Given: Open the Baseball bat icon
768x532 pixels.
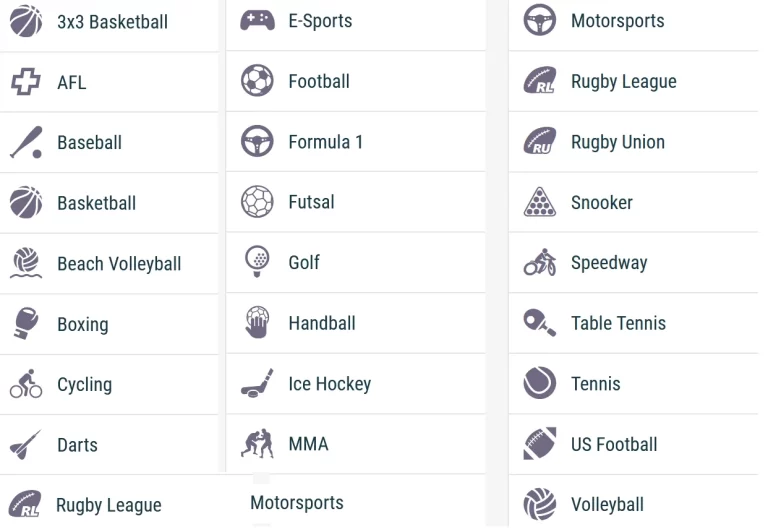Looking at the screenshot, I should (x=26, y=143).
